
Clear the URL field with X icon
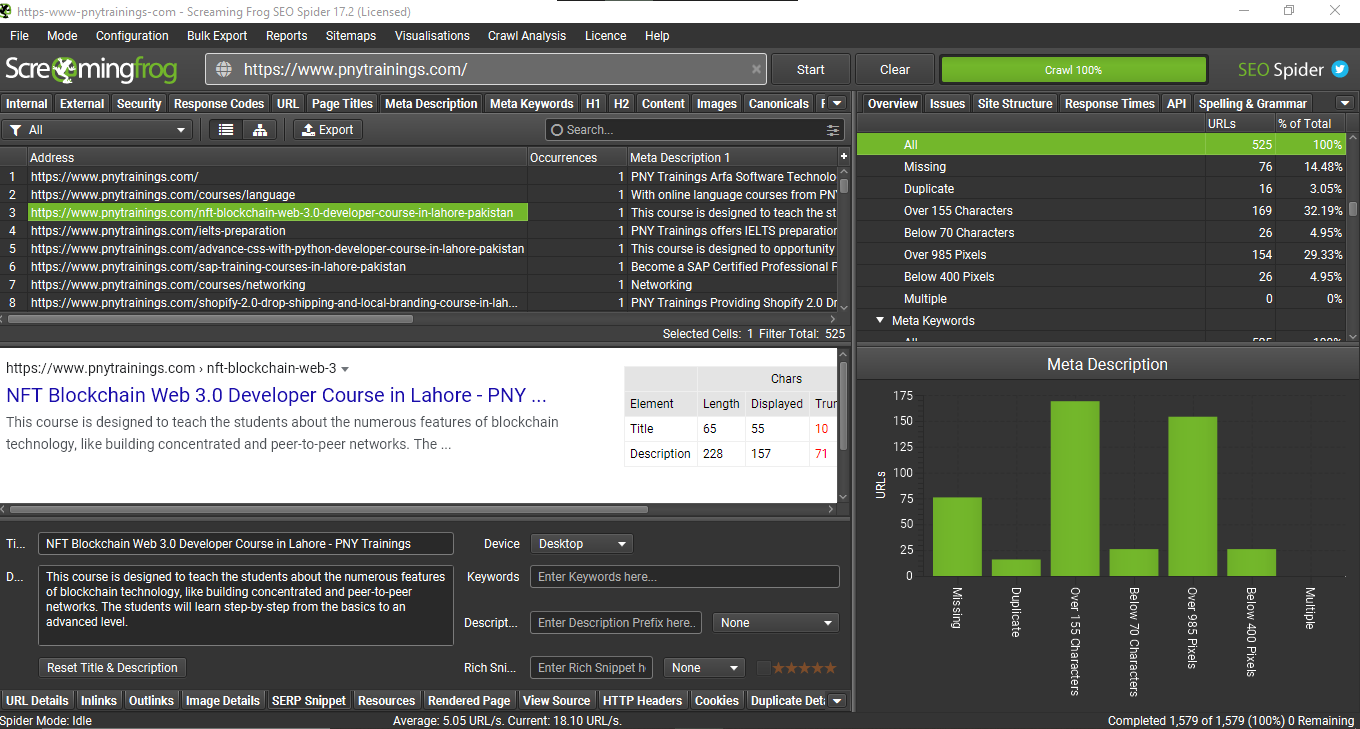click(757, 70)
